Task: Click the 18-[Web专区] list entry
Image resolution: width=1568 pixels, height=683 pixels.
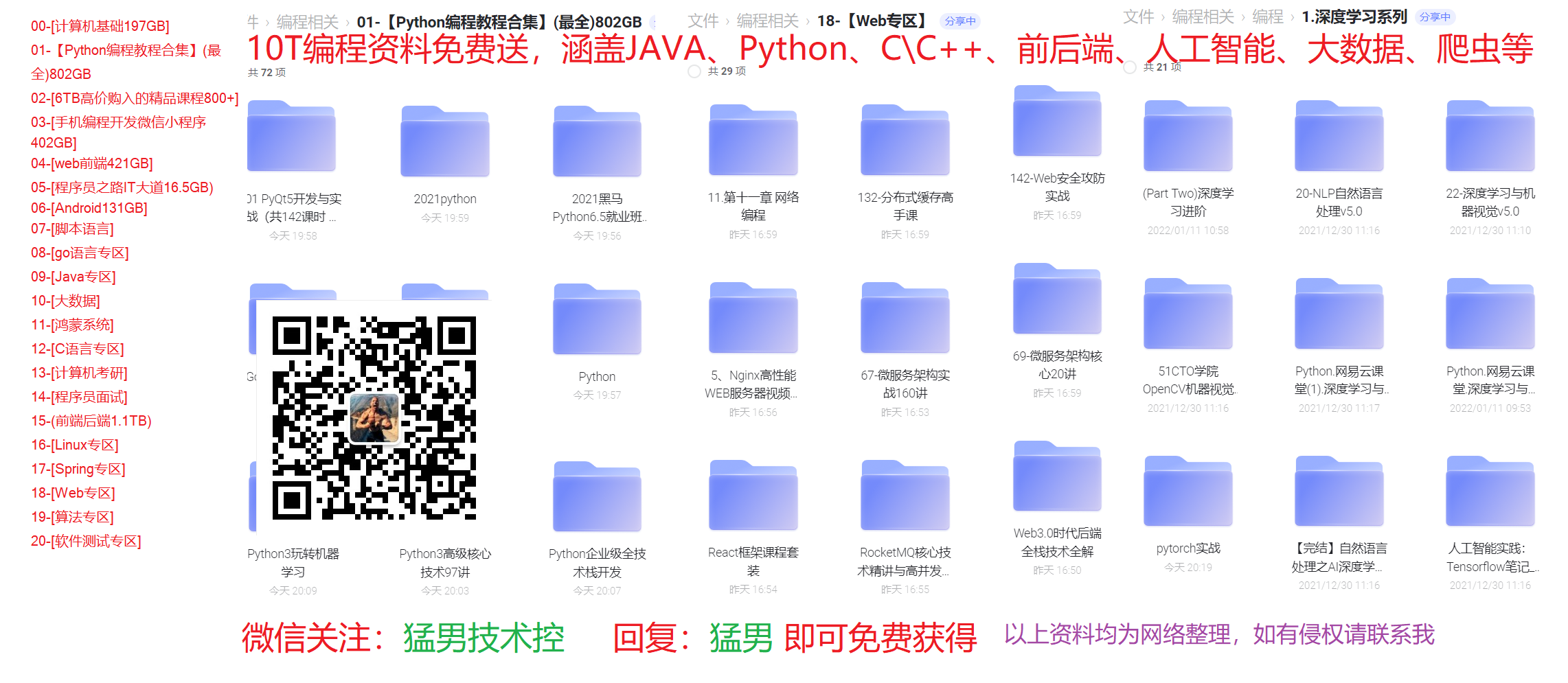Action: (73, 493)
